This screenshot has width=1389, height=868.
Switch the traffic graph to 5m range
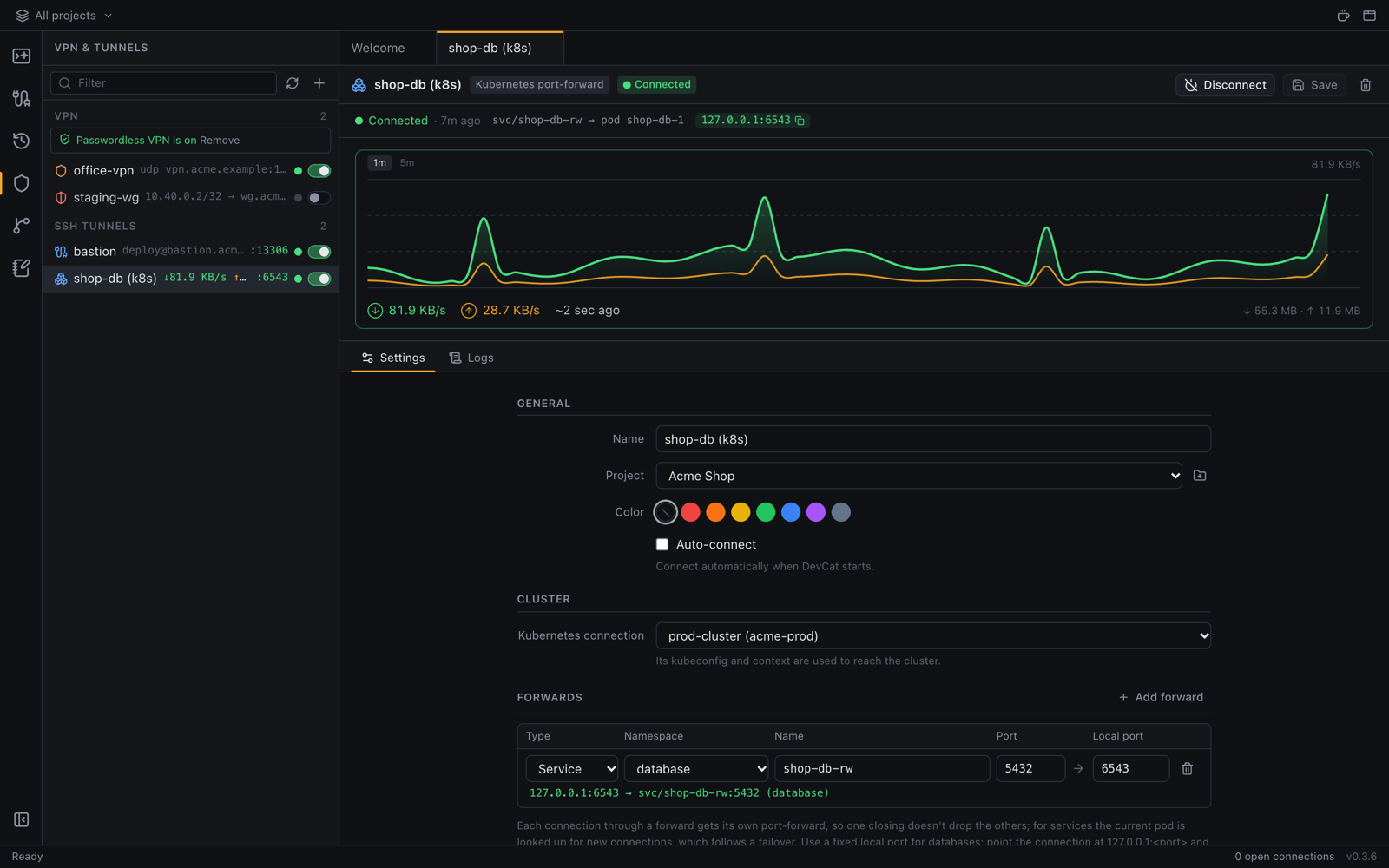(x=406, y=163)
